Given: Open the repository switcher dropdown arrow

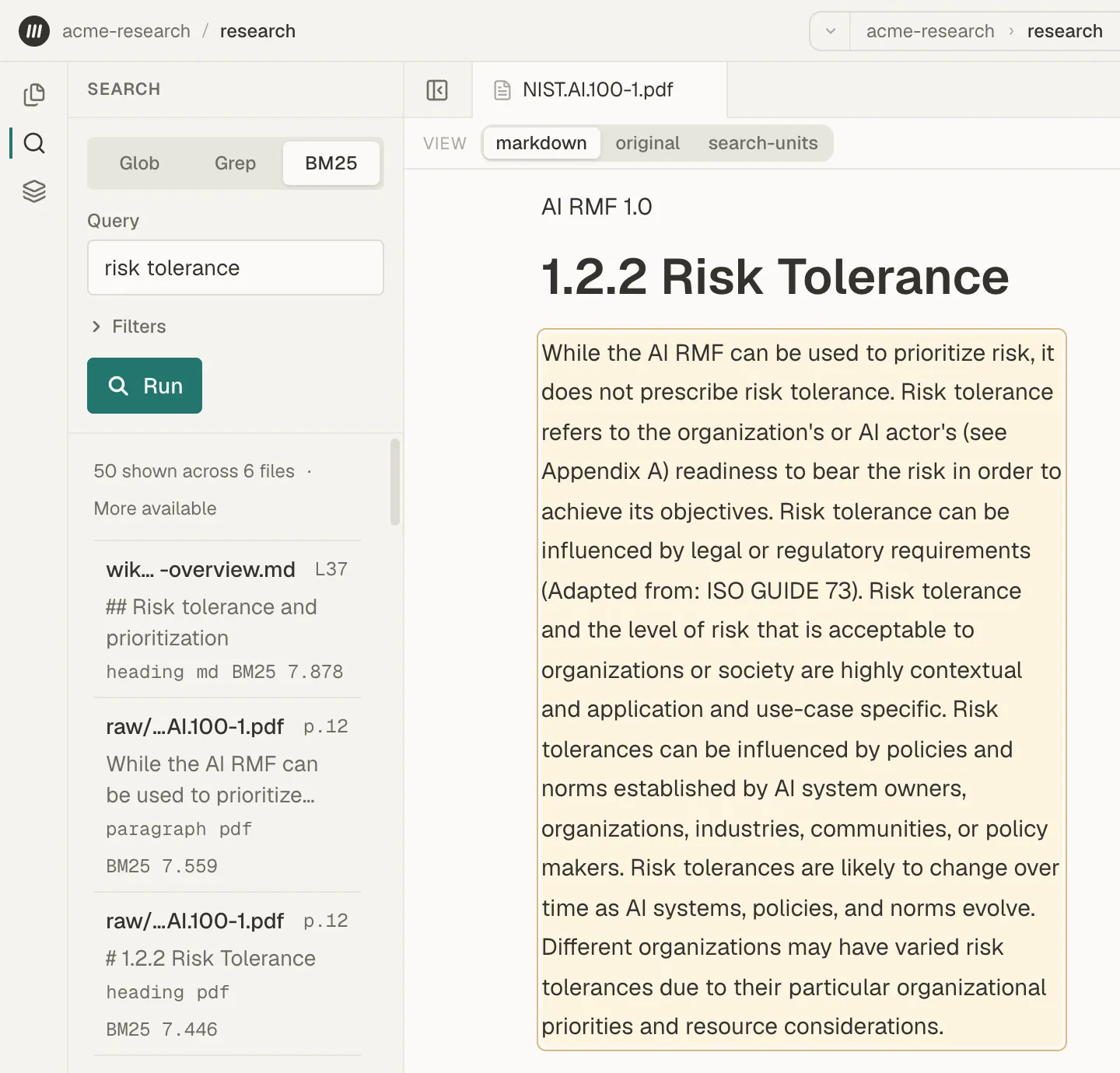Looking at the screenshot, I should coord(831,31).
